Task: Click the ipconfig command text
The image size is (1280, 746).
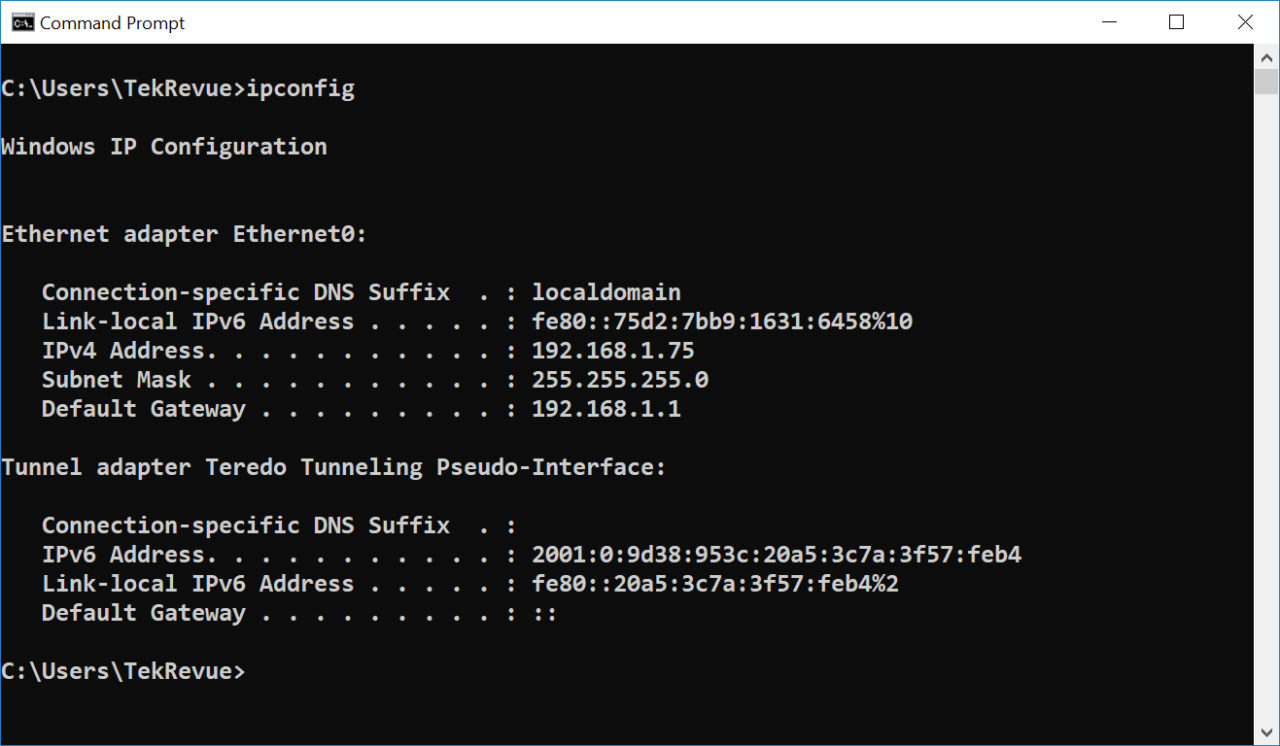Action: [300, 88]
